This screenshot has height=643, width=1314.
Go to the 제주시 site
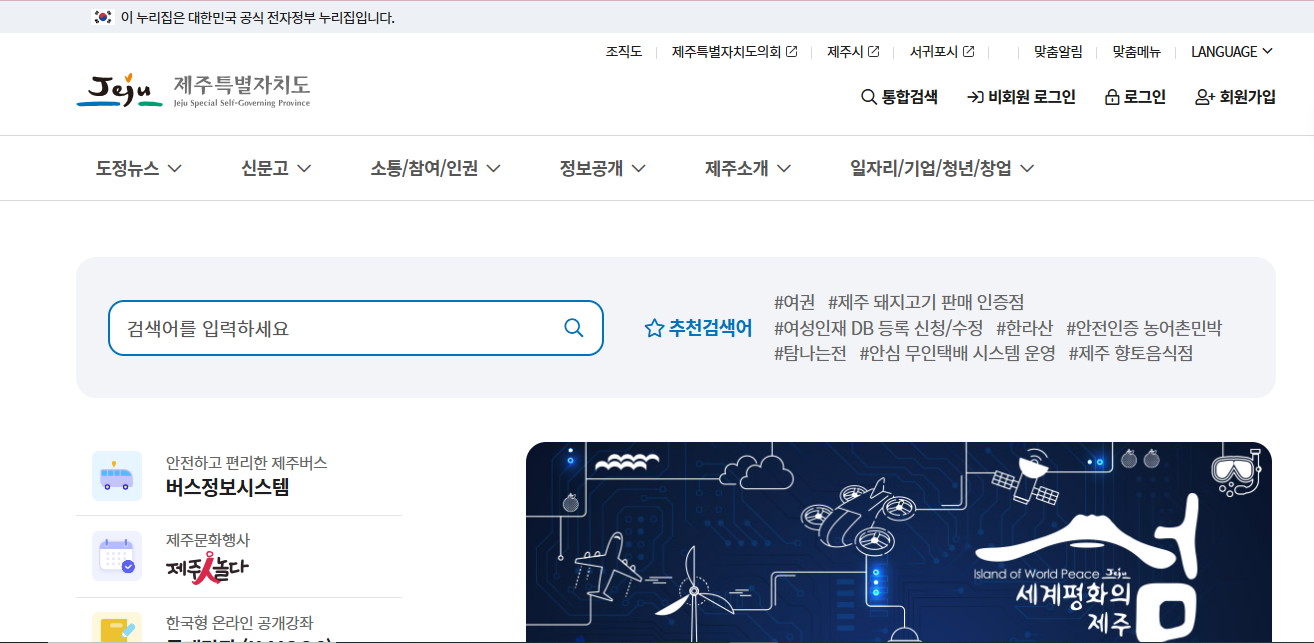click(853, 52)
